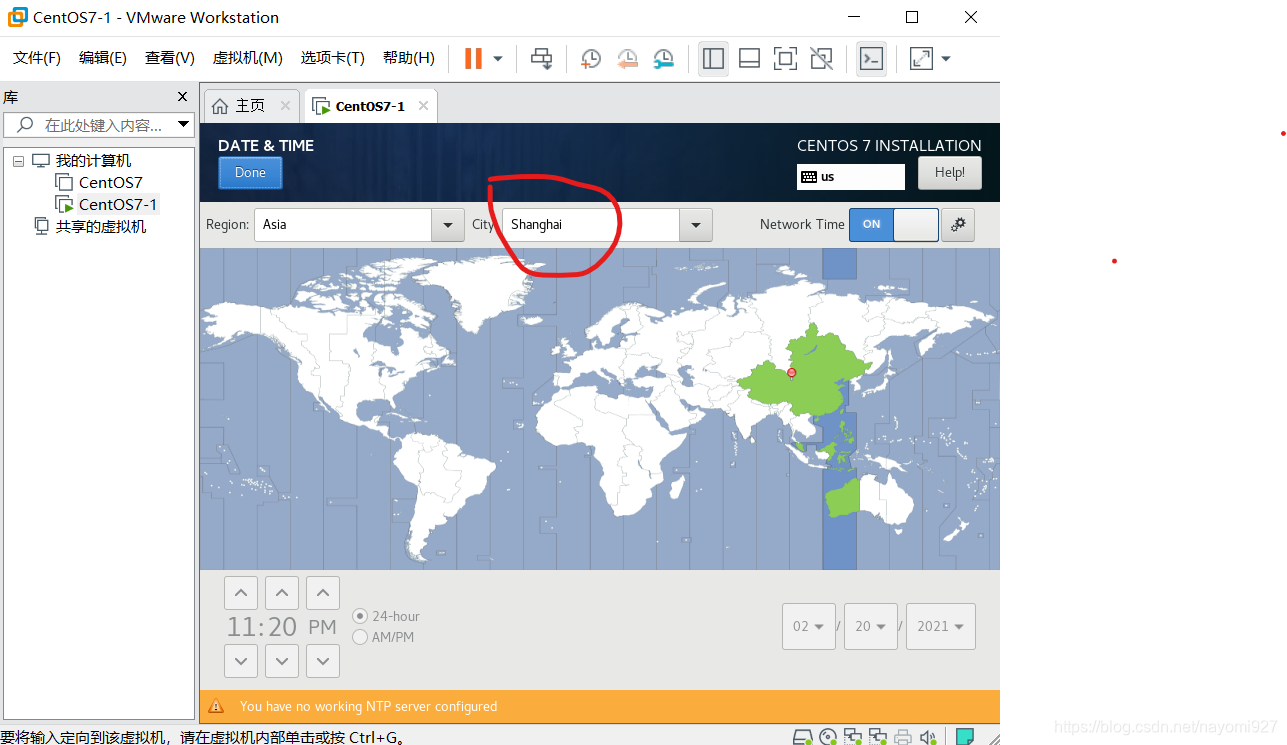
Task: Close the 库 library panel
Action: point(182,97)
